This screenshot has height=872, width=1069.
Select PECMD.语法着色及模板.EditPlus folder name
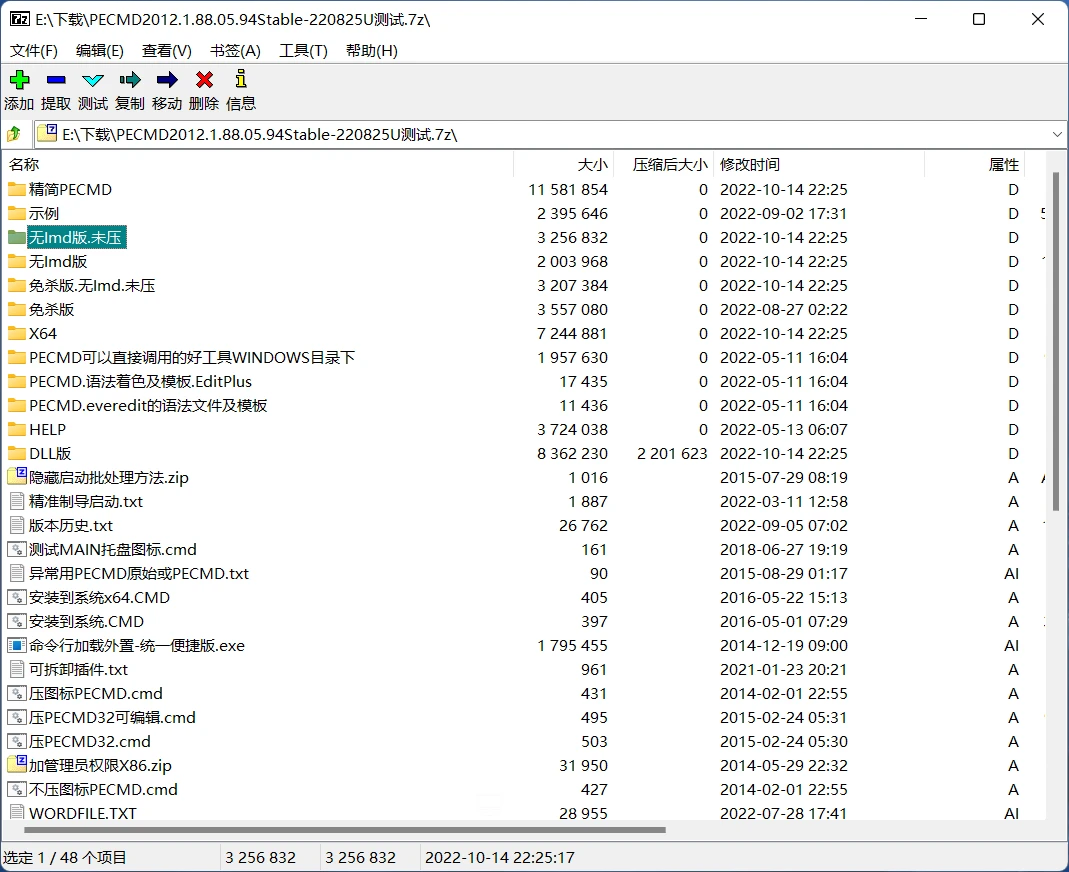140,381
